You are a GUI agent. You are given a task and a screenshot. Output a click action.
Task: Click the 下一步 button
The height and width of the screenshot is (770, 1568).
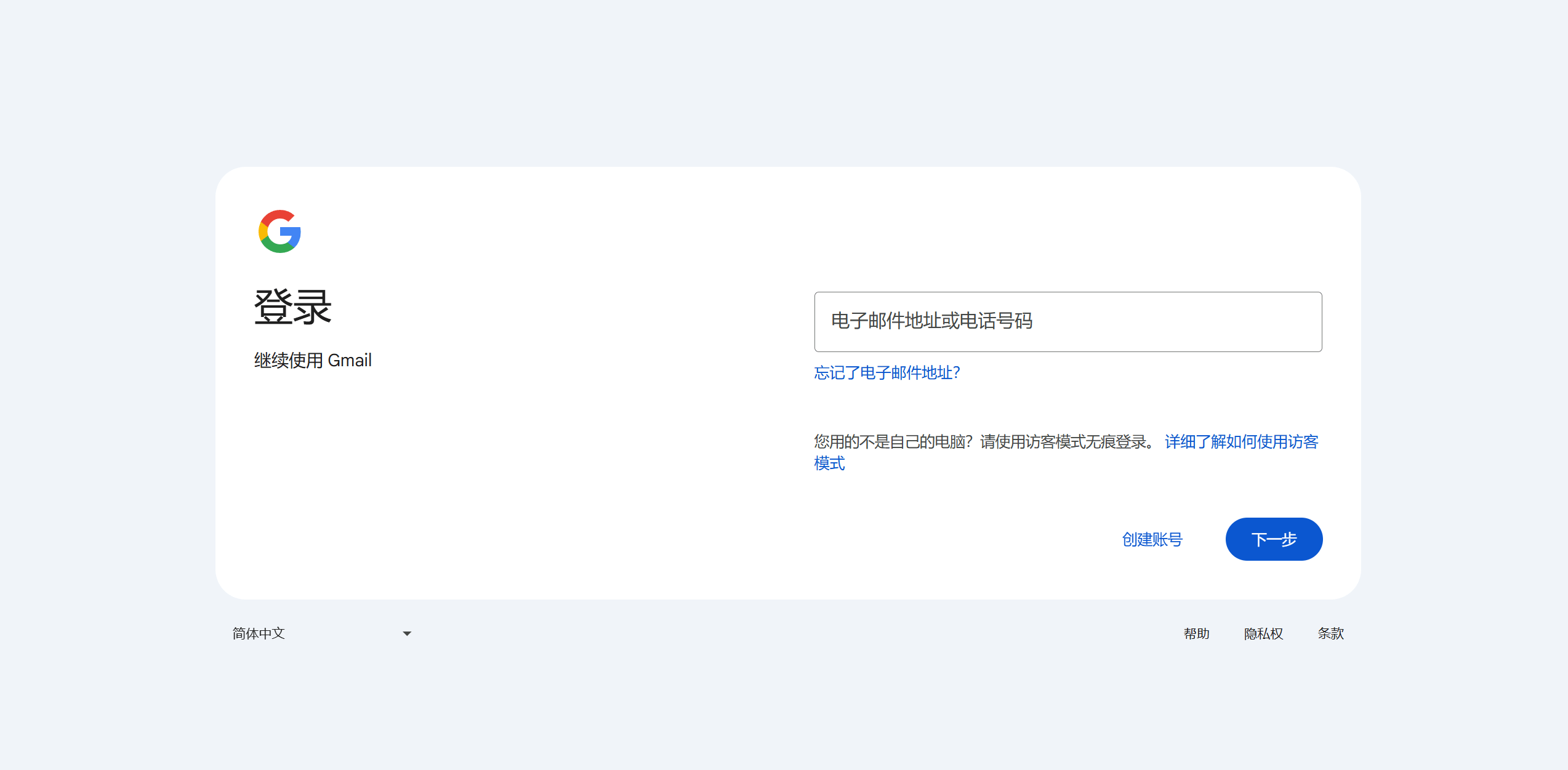pyautogui.click(x=1274, y=539)
